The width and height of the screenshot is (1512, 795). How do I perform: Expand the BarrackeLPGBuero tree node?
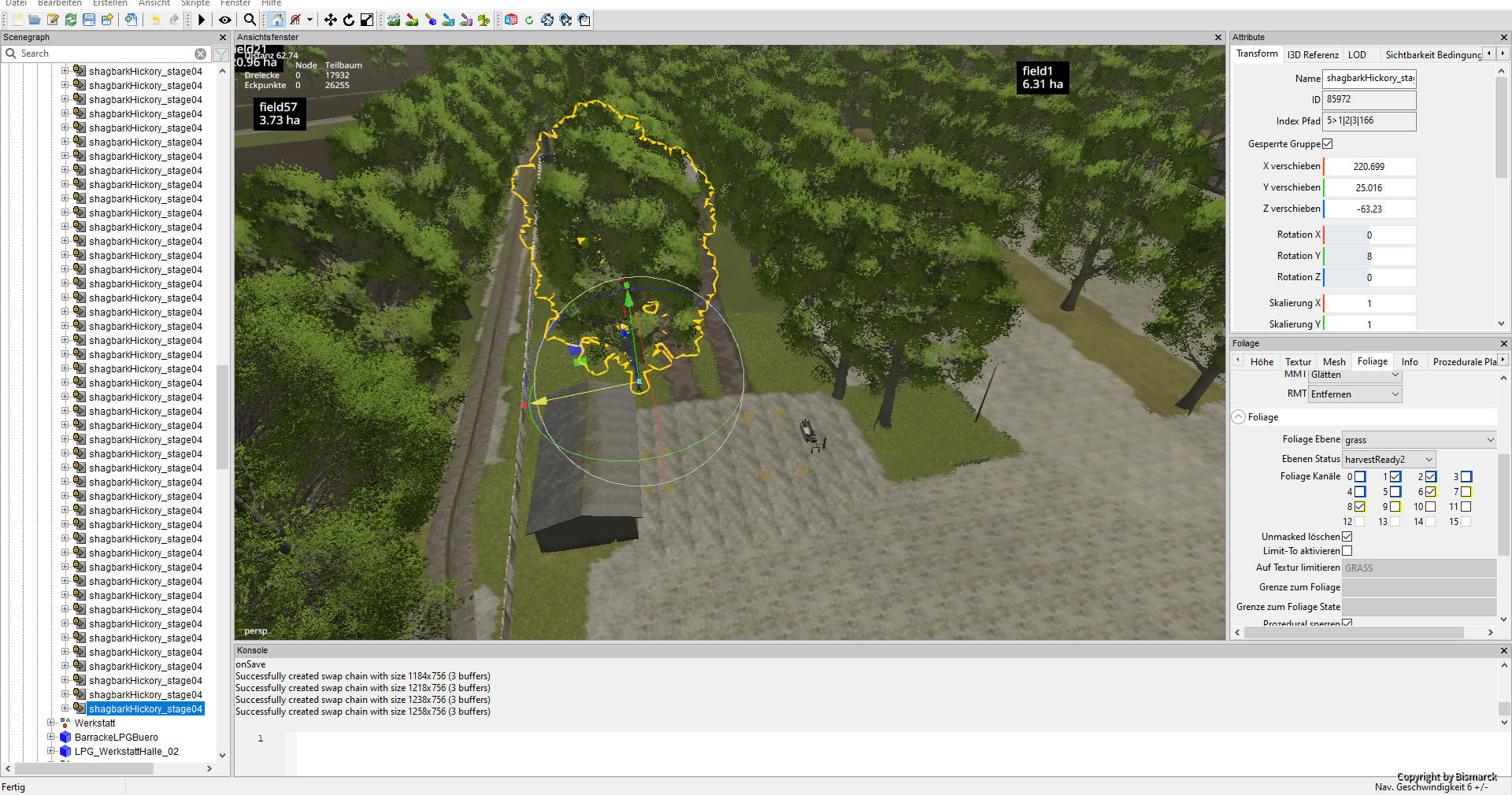point(51,738)
